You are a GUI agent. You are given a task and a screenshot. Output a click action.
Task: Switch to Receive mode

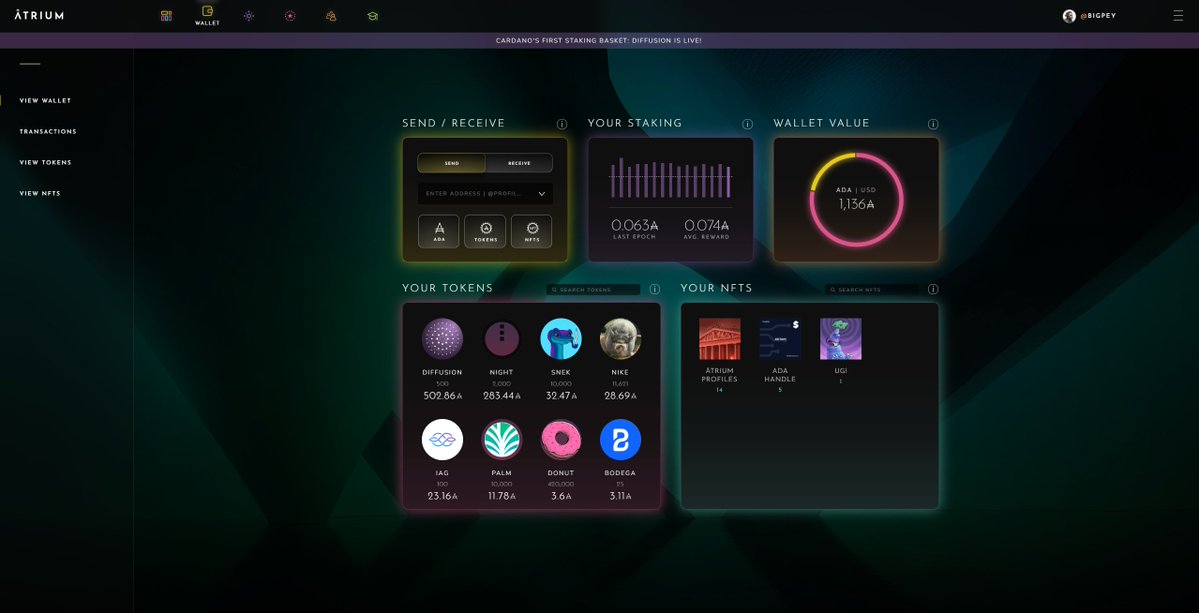[x=519, y=163]
